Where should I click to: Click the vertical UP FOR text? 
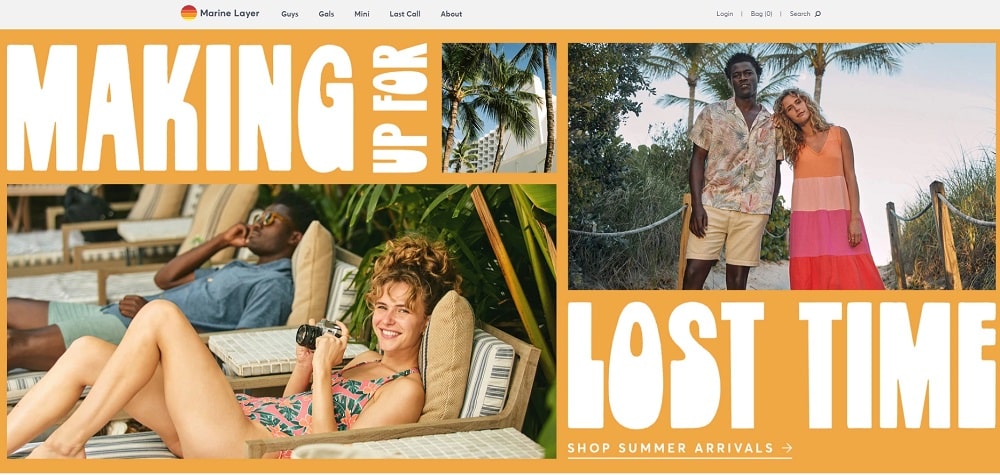(x=400, y=108)
